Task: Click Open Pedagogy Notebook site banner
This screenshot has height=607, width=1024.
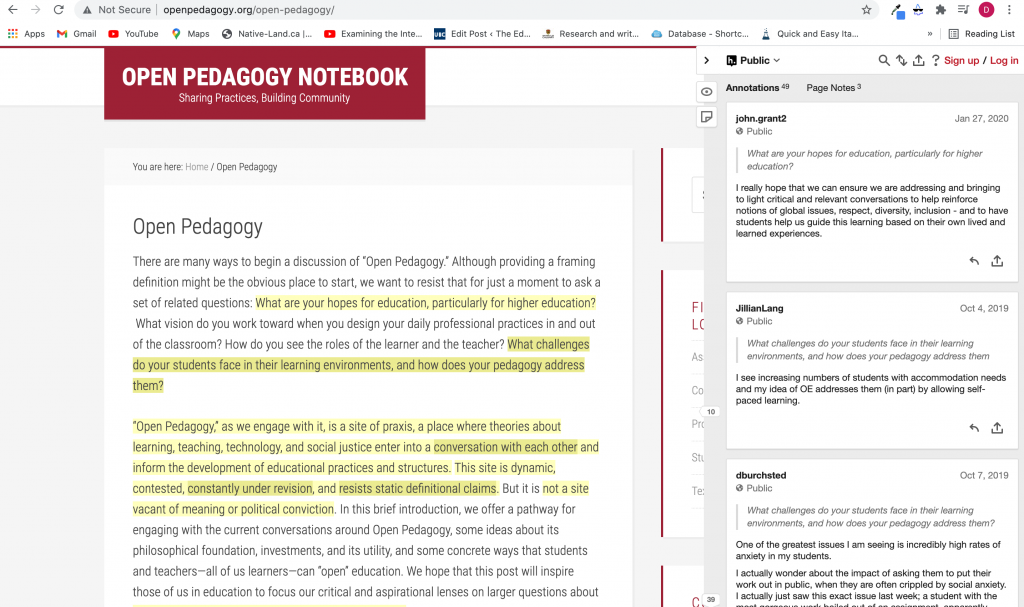Action: (264, 83)
